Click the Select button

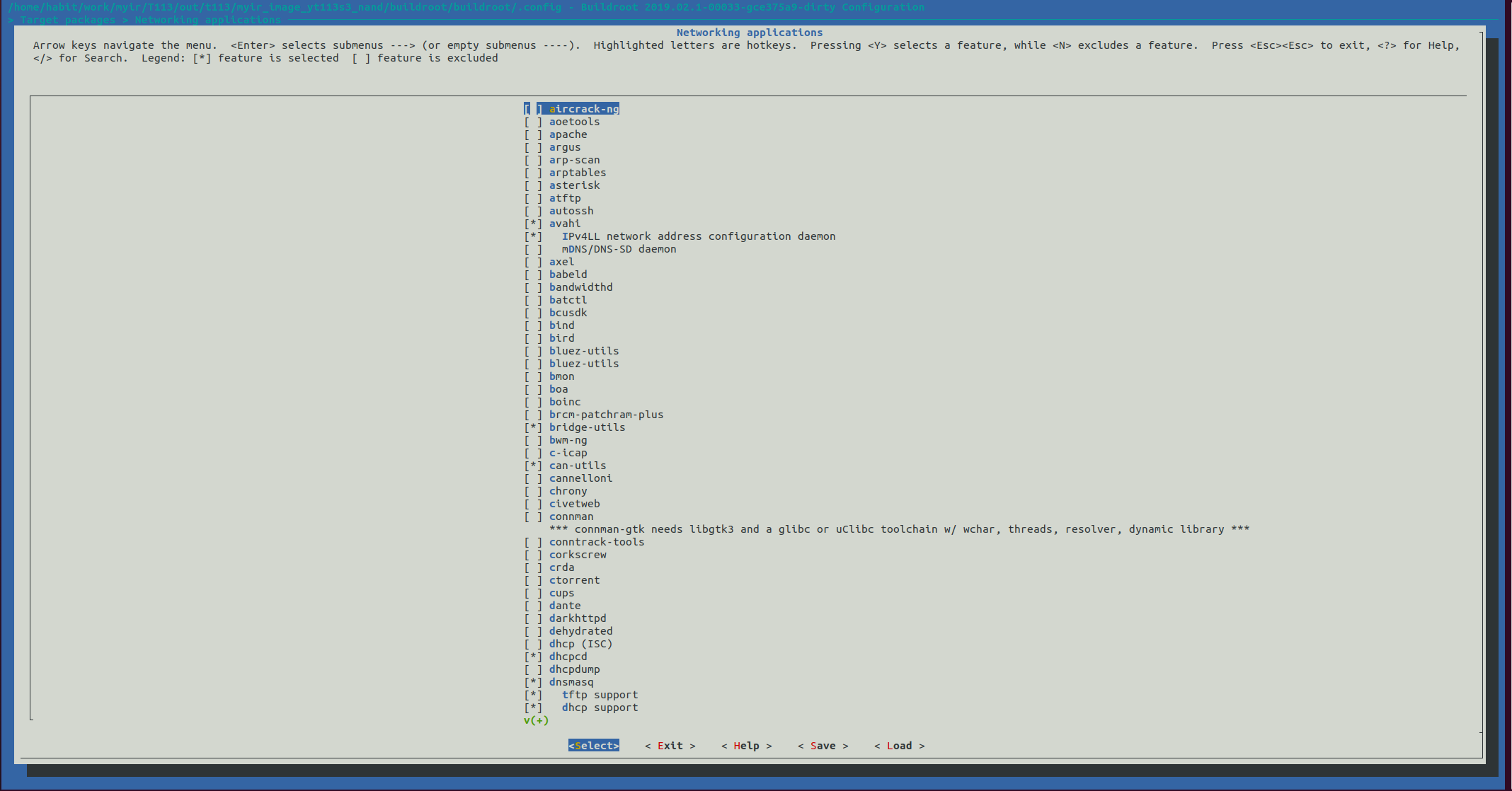[x=593, y=746]
